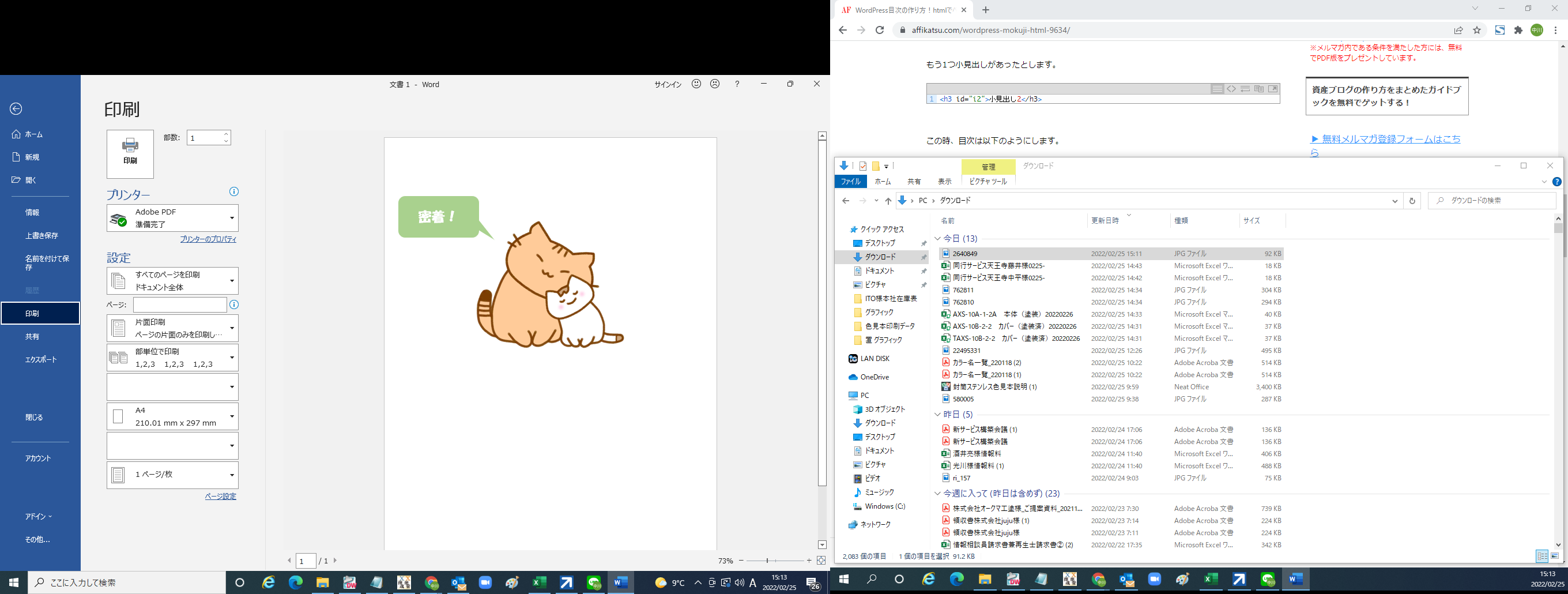This screenshot has height=594, width=1568.
Task: Click the info icon next to ページ field
Action: [233, 304]
